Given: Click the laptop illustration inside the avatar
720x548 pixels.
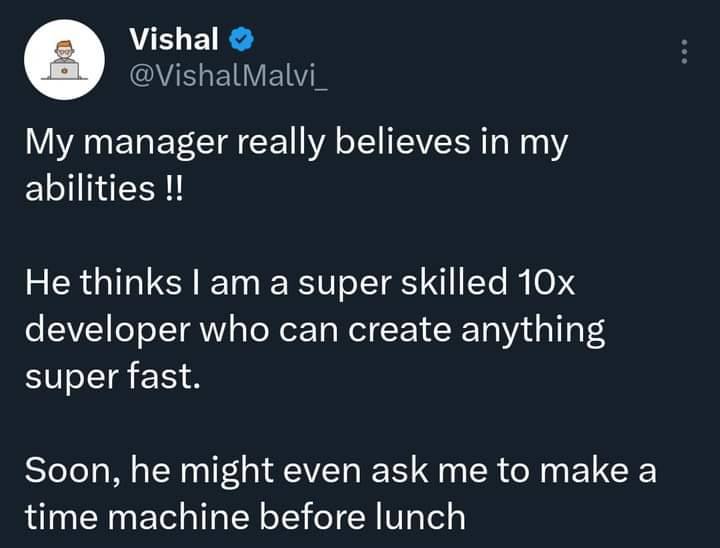Looking at the screenshot, I should click(x=64, y=71).
